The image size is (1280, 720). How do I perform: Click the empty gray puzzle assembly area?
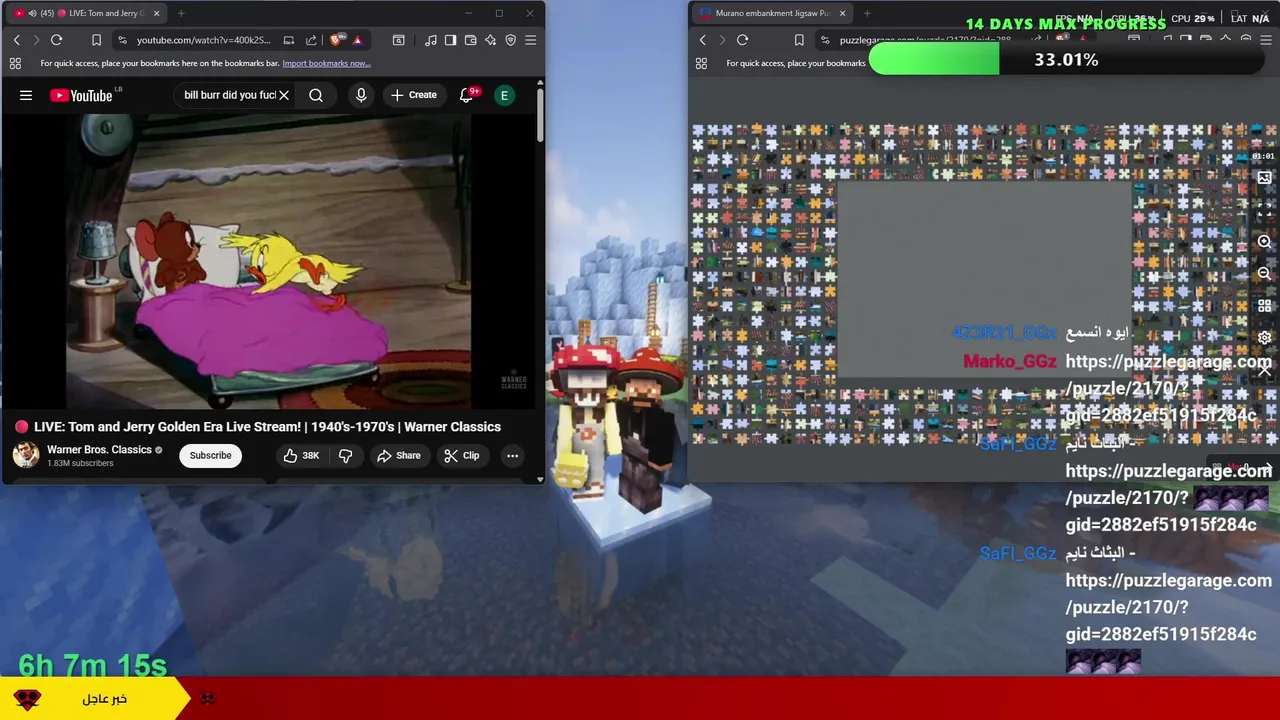pos(984,280)
